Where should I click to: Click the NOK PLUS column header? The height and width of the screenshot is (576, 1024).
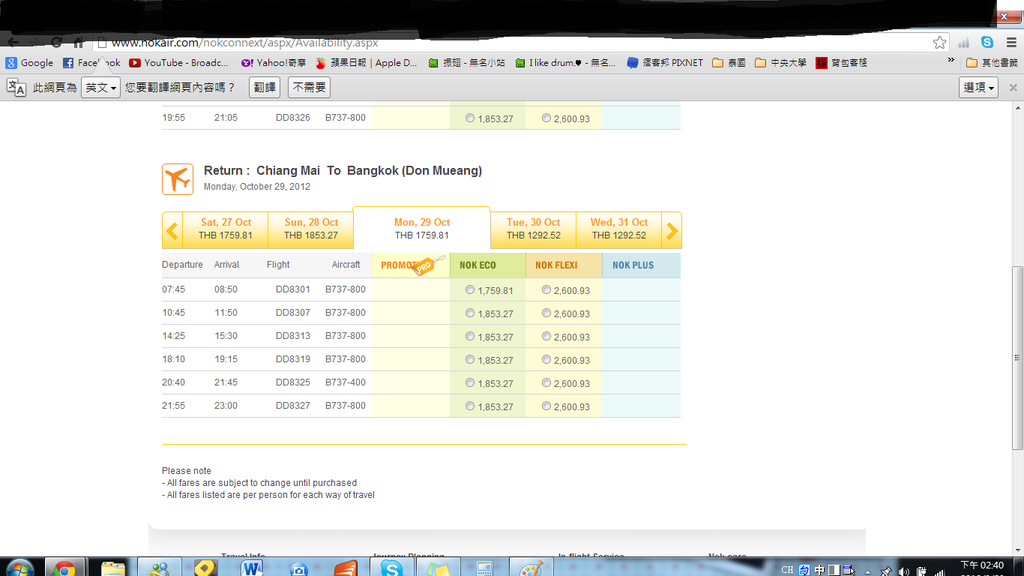point(641,265)
